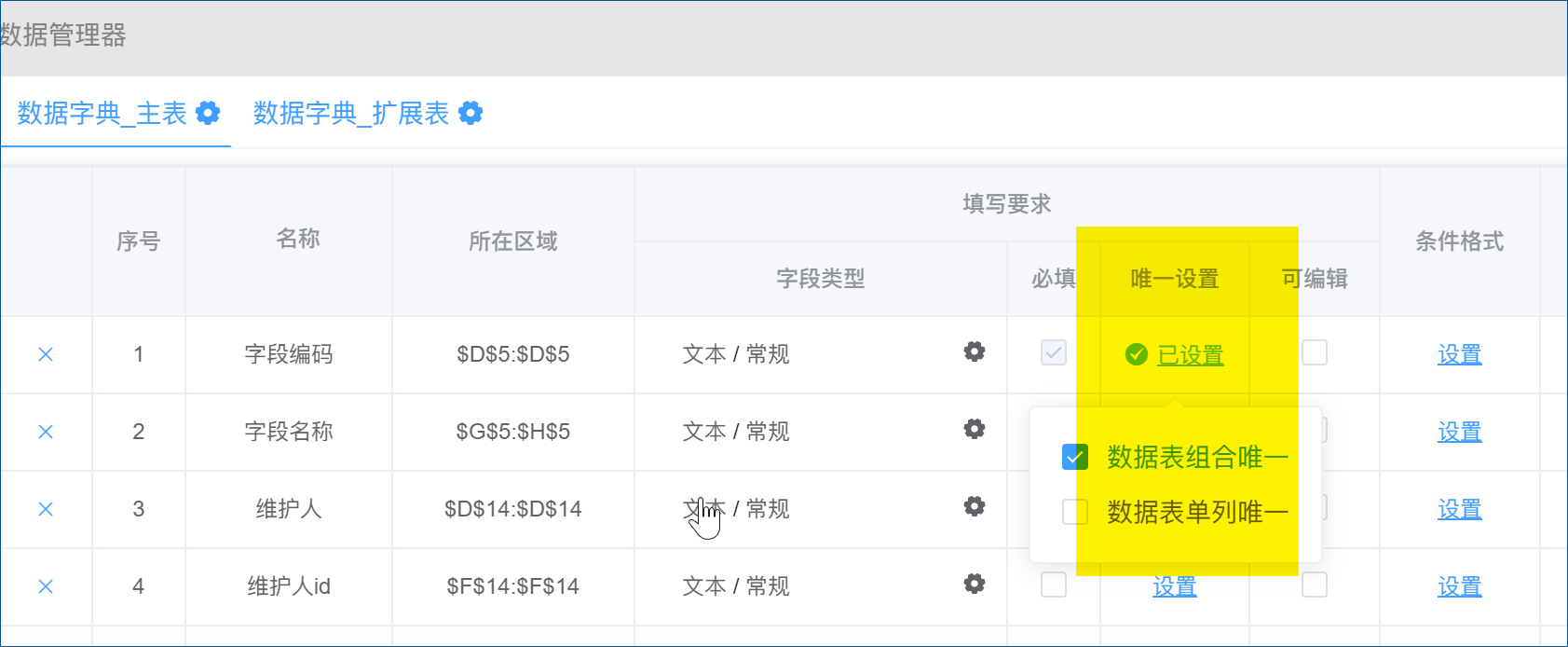1568x647 pixels.
Task: Delete row 3 维护人 with X icon
Action: click(46, 509)
